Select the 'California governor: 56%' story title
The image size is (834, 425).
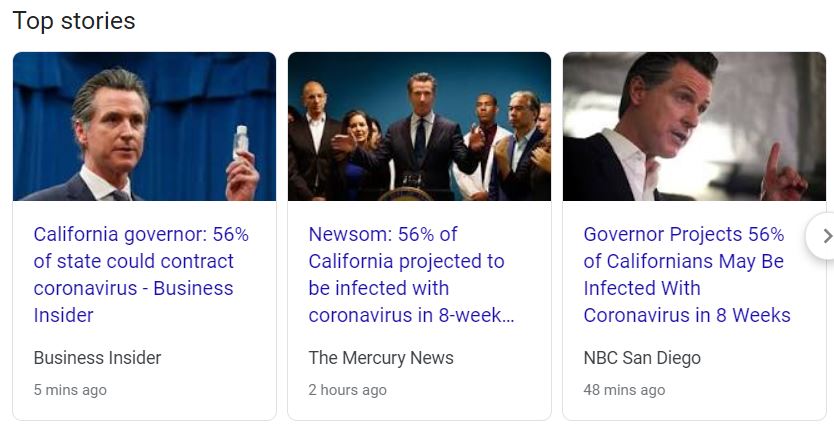click(x=141, y=235)
